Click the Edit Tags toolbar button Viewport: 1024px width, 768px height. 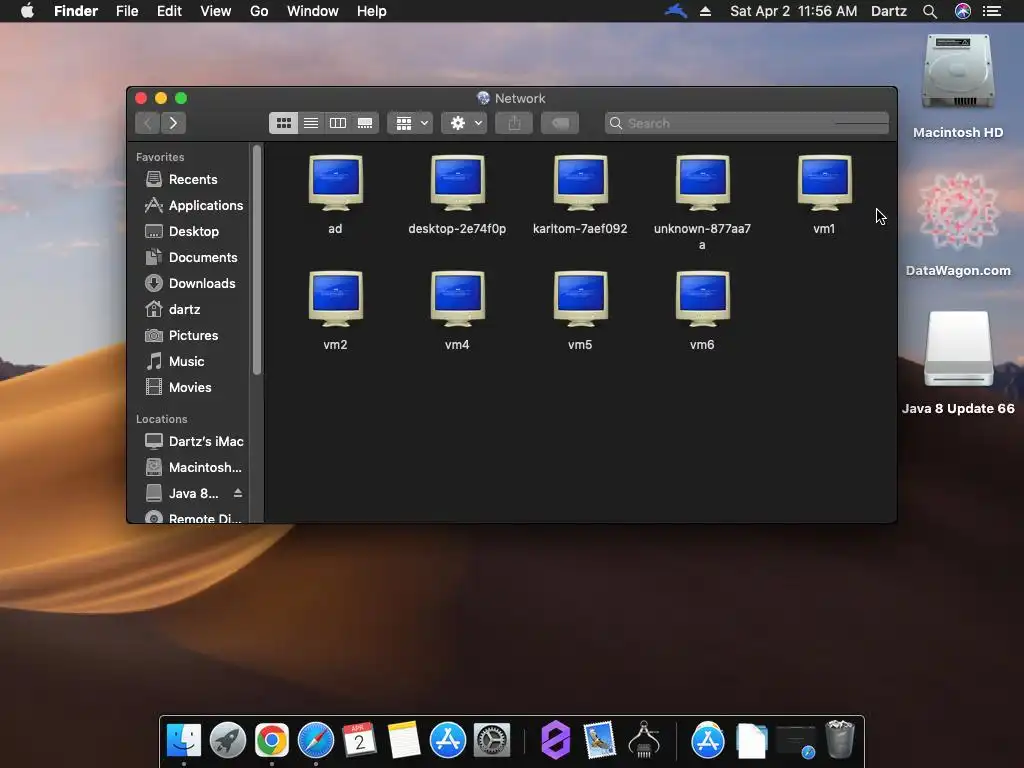click(x=561, y=123)
